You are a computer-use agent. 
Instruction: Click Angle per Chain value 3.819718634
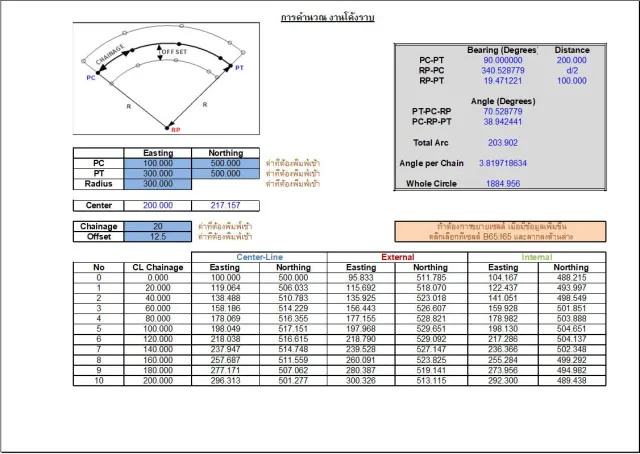(502, 163)
